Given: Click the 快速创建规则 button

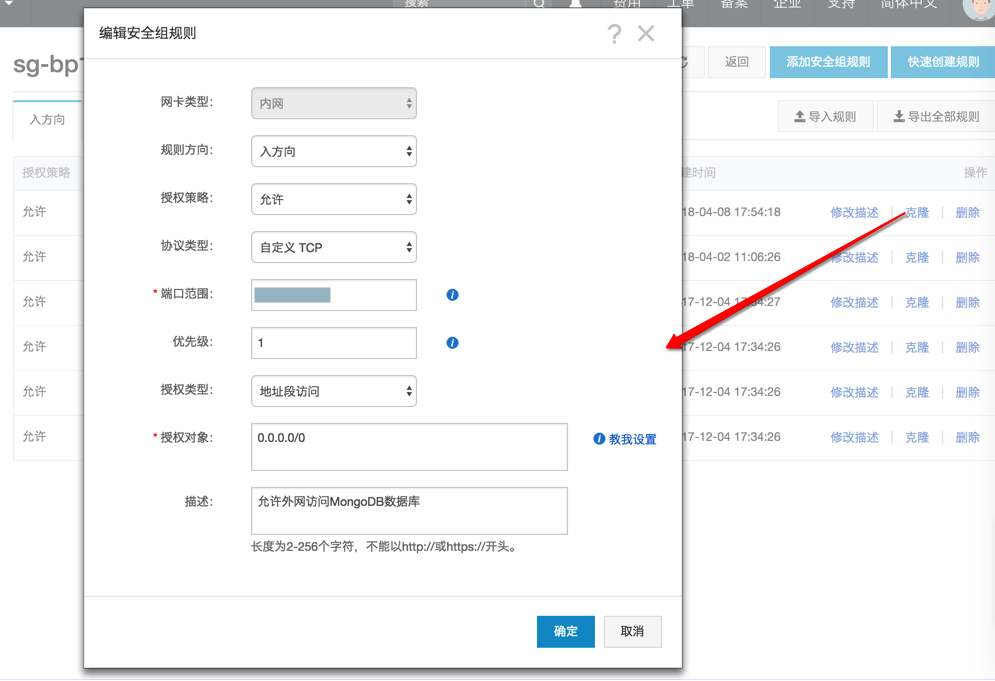Looking at the screenshot, I should click(943, 62).
